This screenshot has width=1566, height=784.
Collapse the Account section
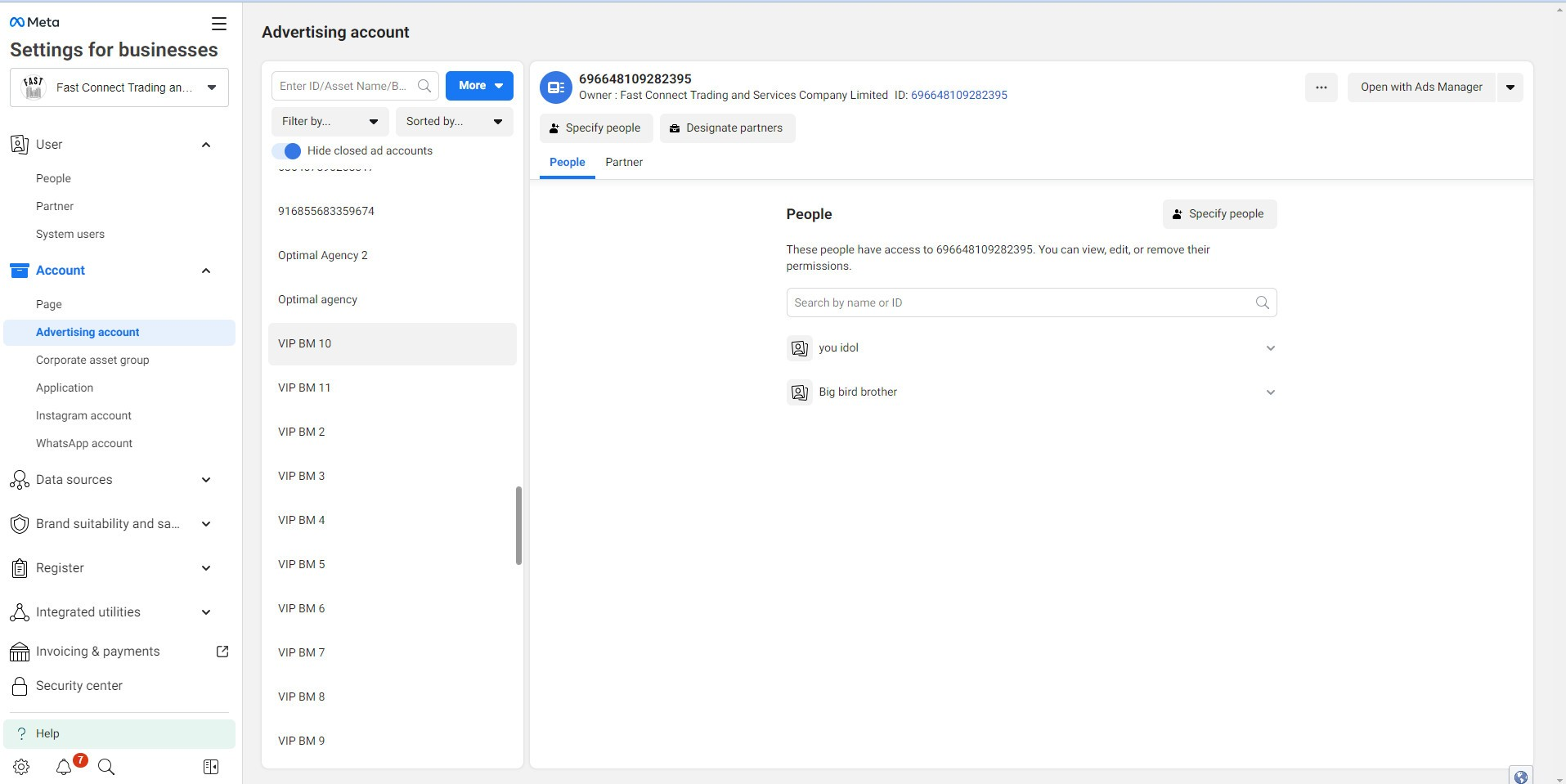click(x=206, y=271)
